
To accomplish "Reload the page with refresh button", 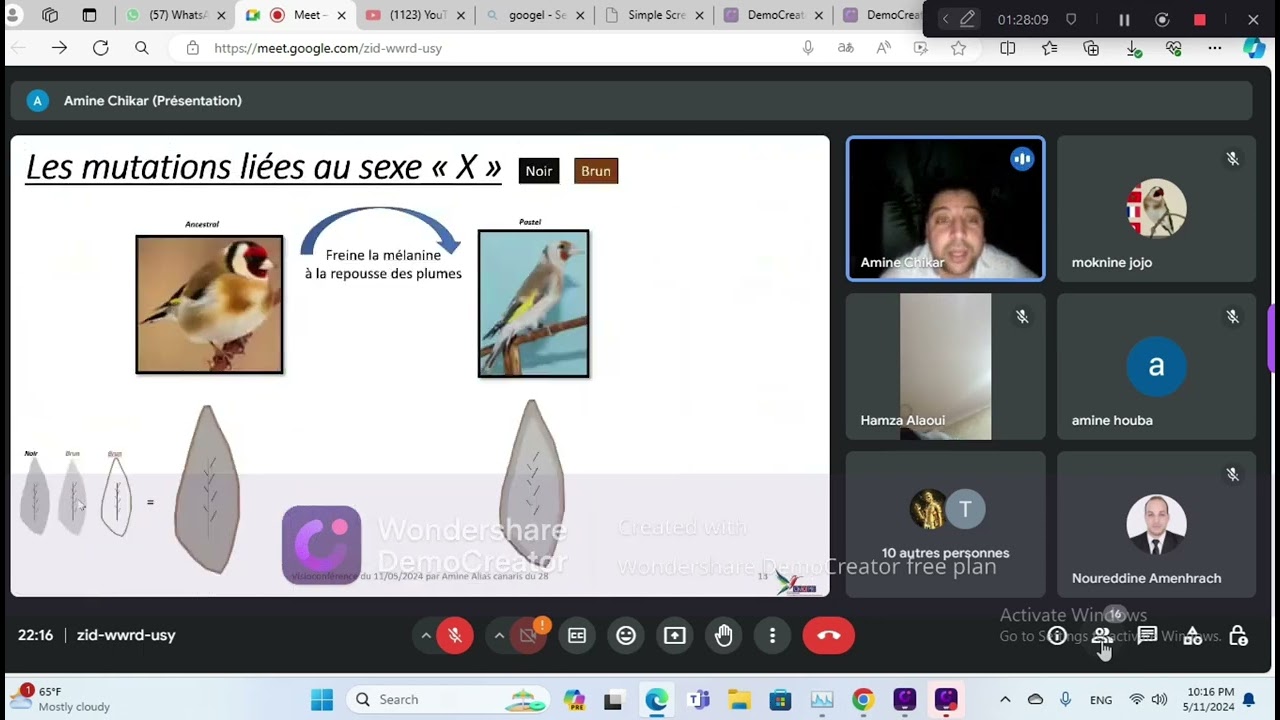I will click(x=101, y=48).
